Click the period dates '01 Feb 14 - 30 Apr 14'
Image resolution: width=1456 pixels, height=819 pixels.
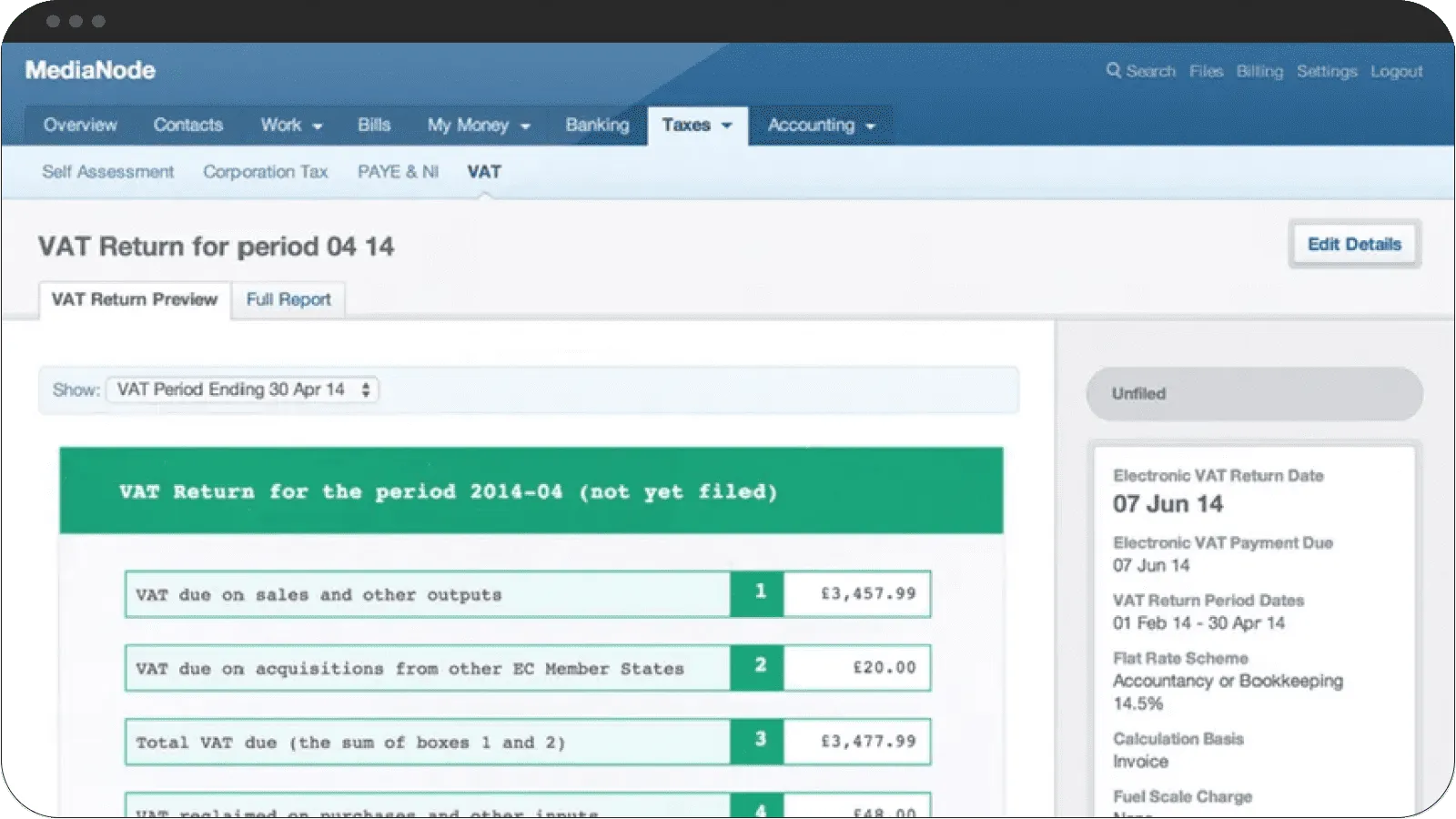click(1198, 622)
